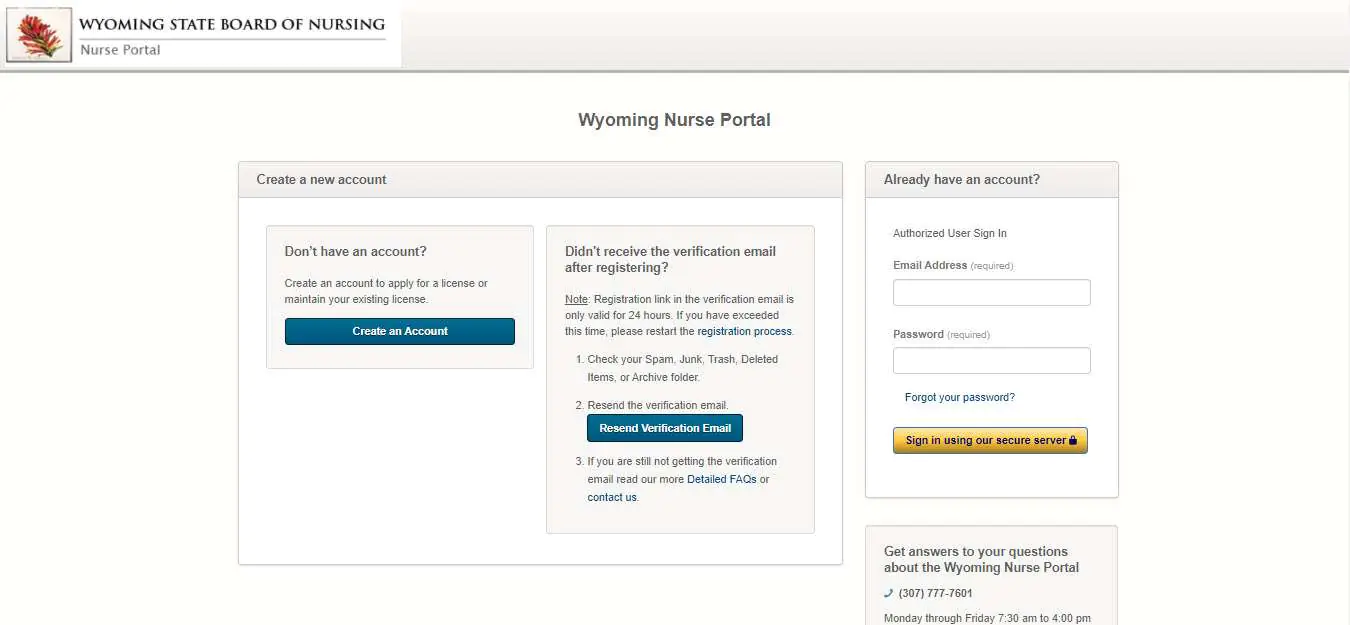
Task: Click the Authorized User Sign In heading
Action: (x=949, y=233)
